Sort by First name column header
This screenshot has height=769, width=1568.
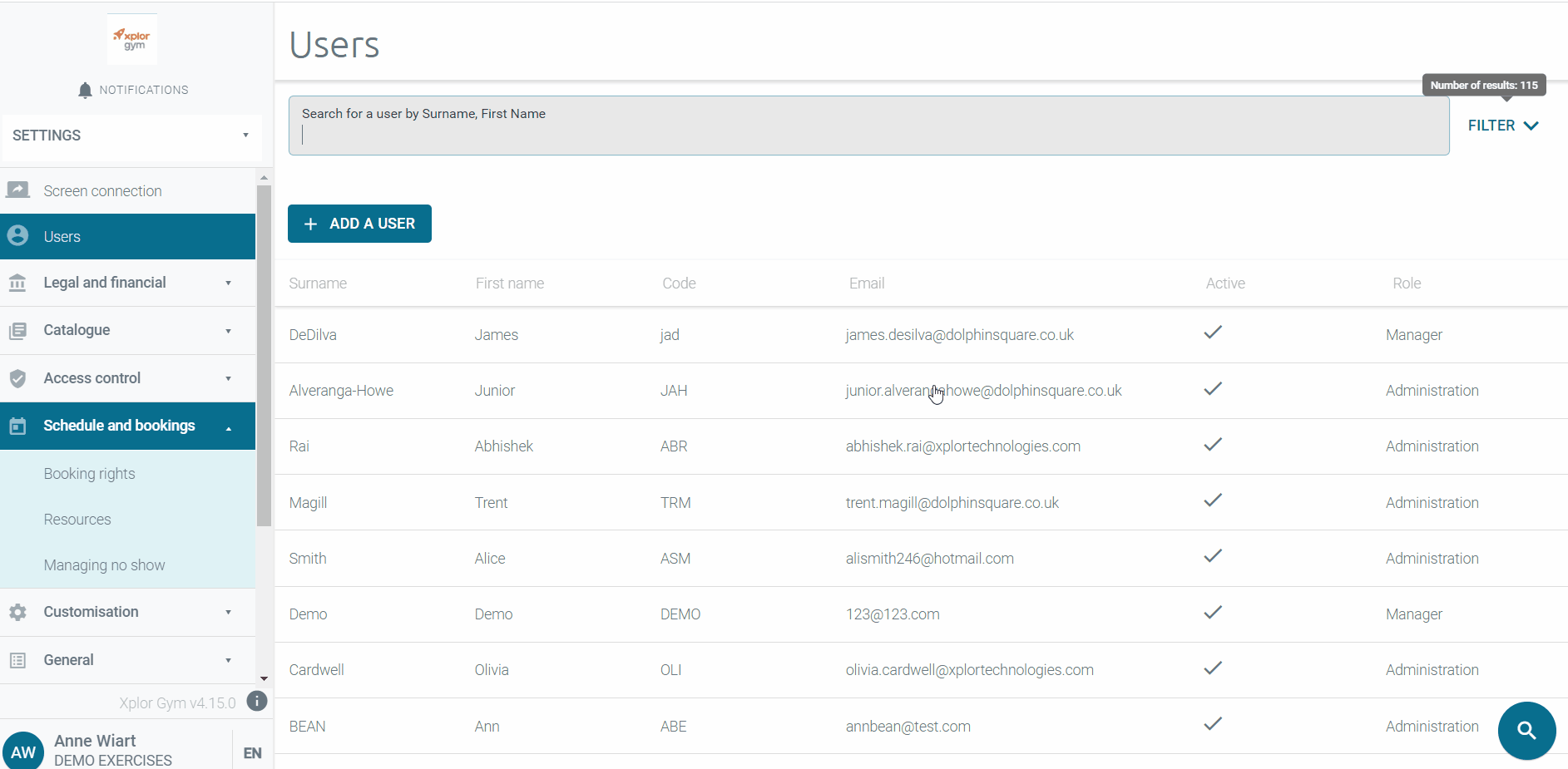click(509, 283)
